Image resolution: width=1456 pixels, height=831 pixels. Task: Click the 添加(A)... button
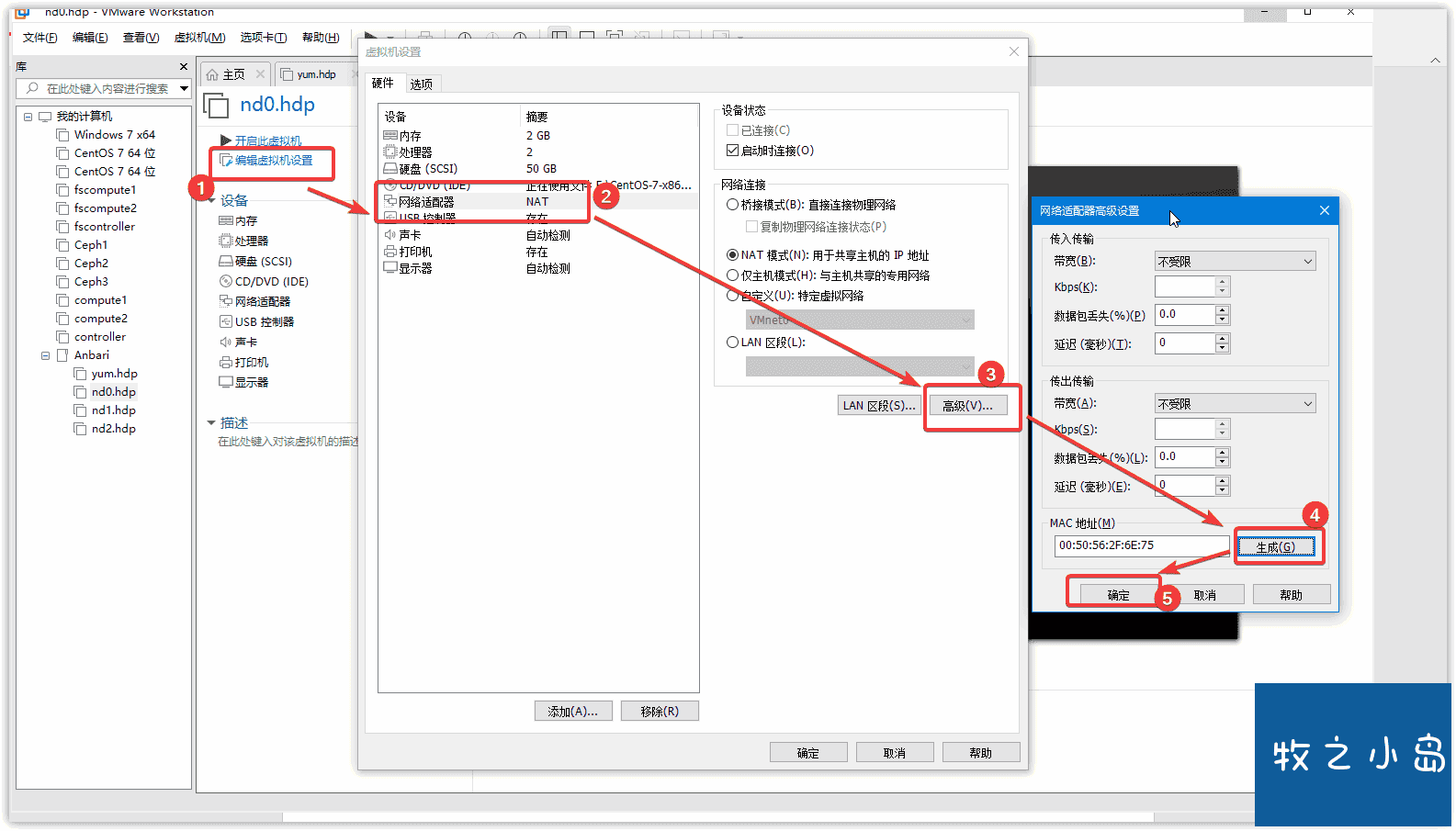[573, 711]
